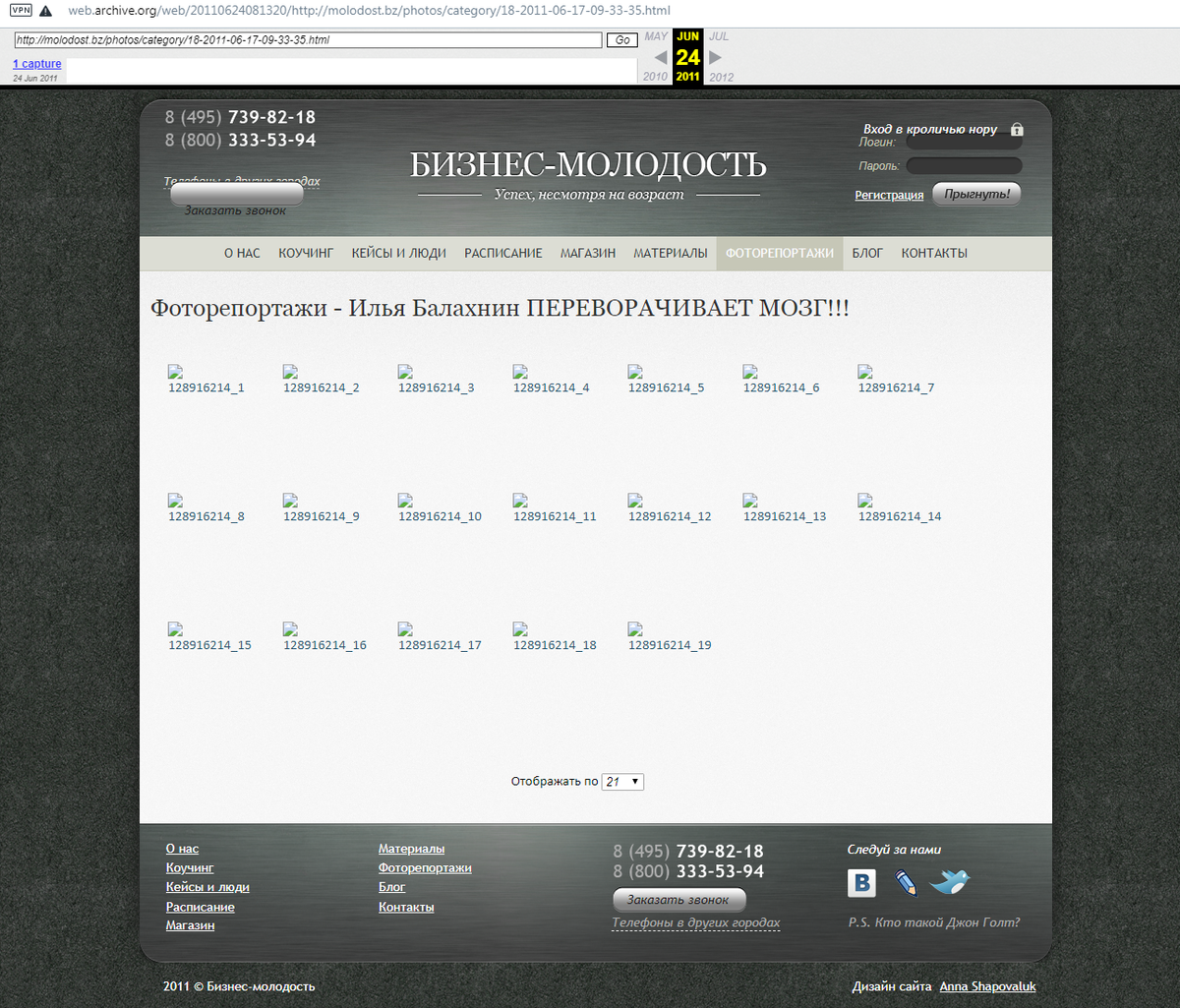Image resolution: width=1180 pixels, height=1008 pixels.
Task: Click the 1 capture link
Action: 37,64
